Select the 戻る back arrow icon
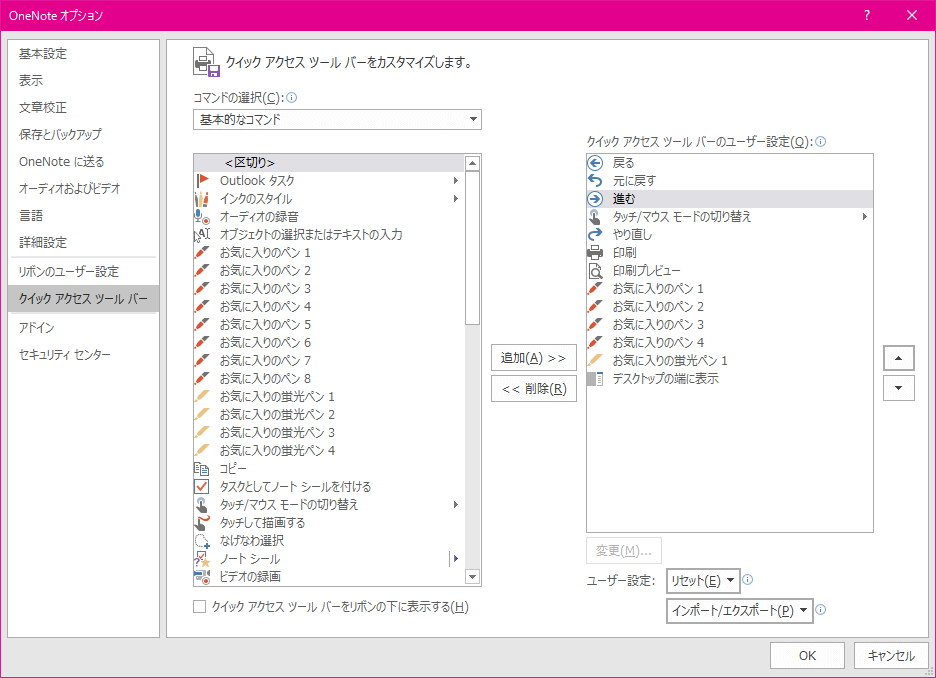Viewport: 936px width, 678px height. (x=595, y=162)
